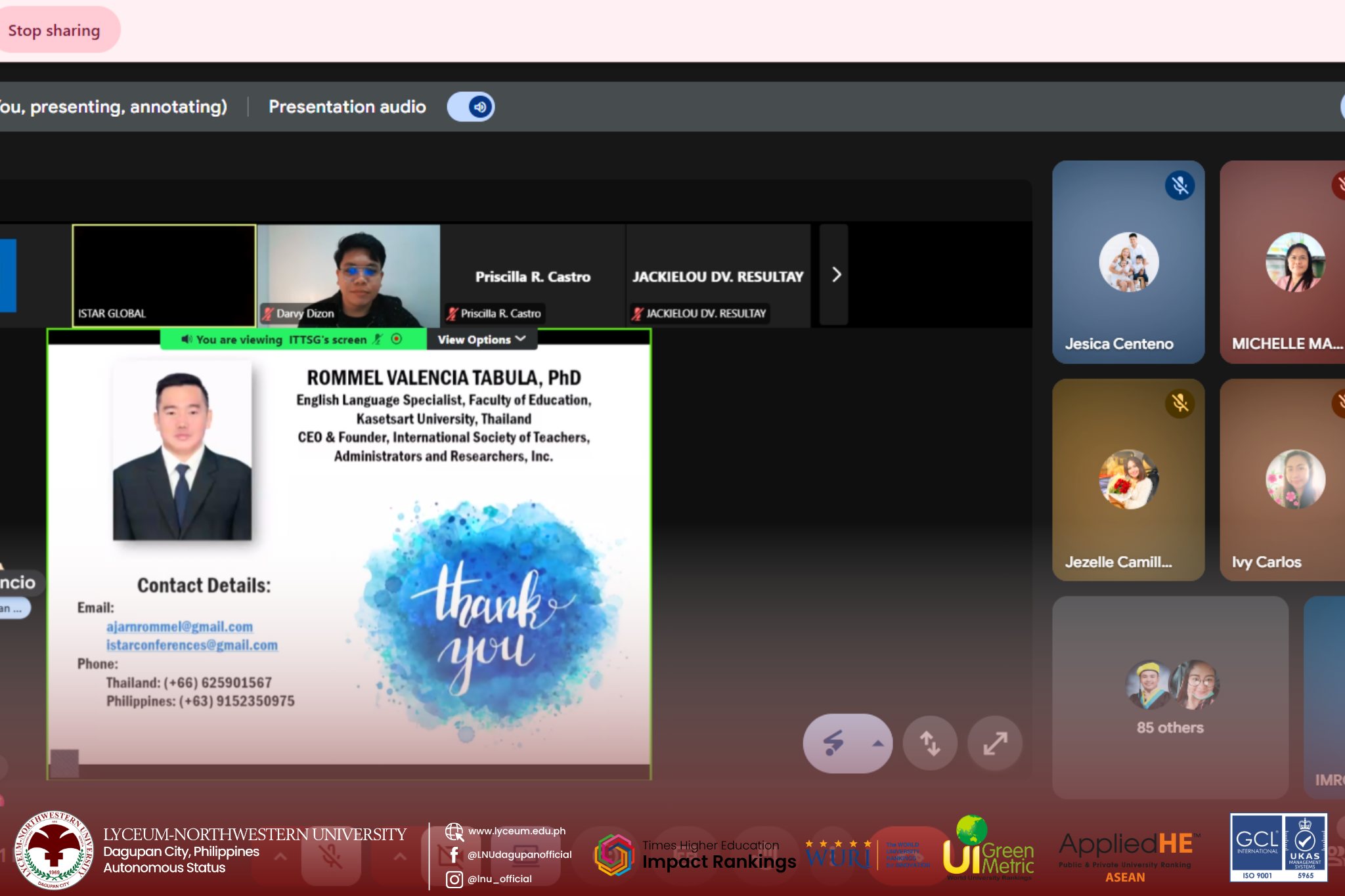Click the swap up-down arrows icon
1345x896 pixels.
coord(930,743)
